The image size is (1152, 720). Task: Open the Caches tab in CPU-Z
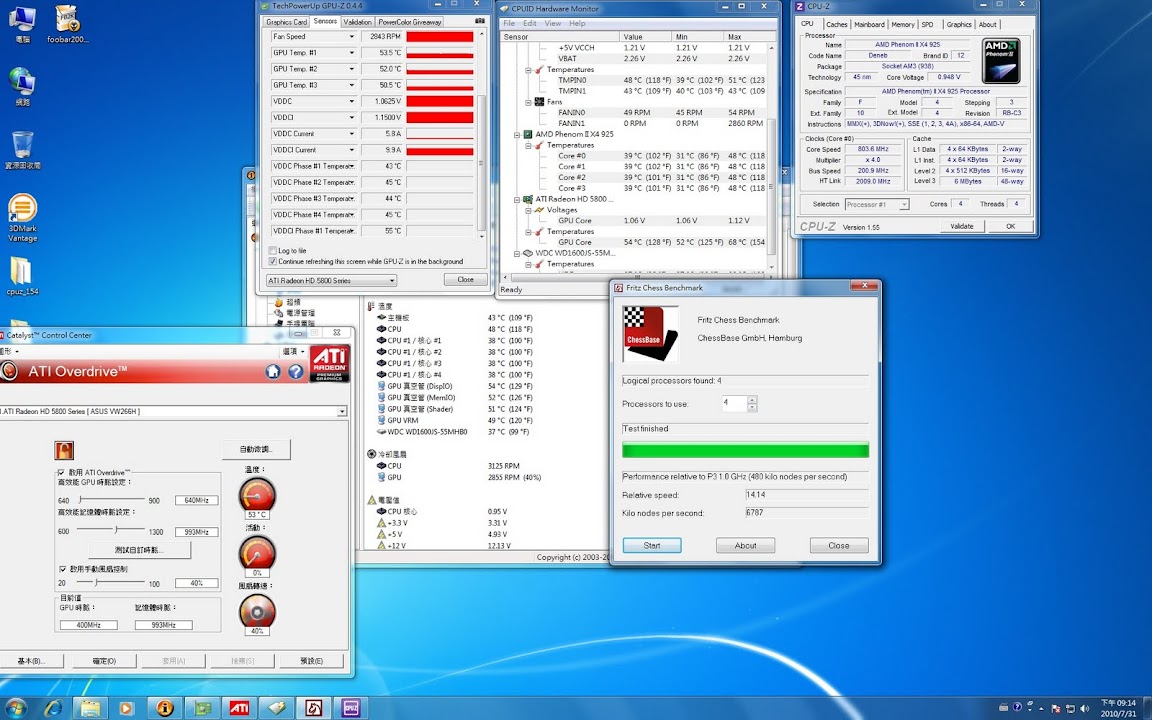(836, 24)
